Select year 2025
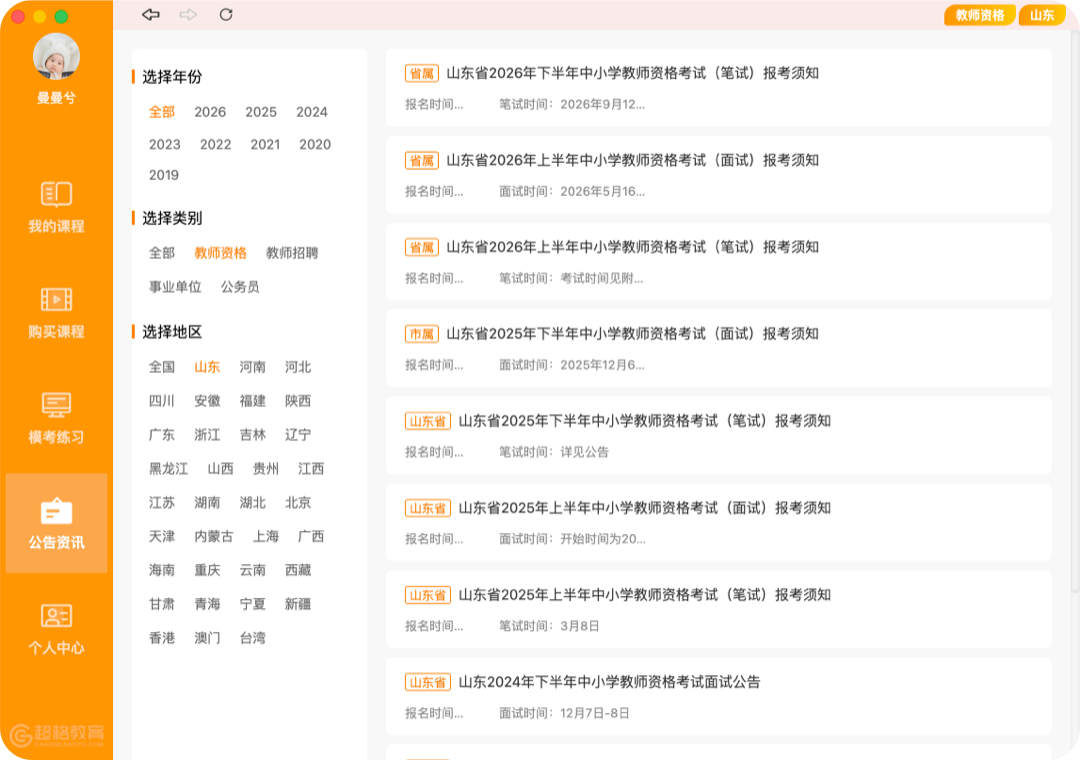 pyautogui.click(x=261, y=112)
